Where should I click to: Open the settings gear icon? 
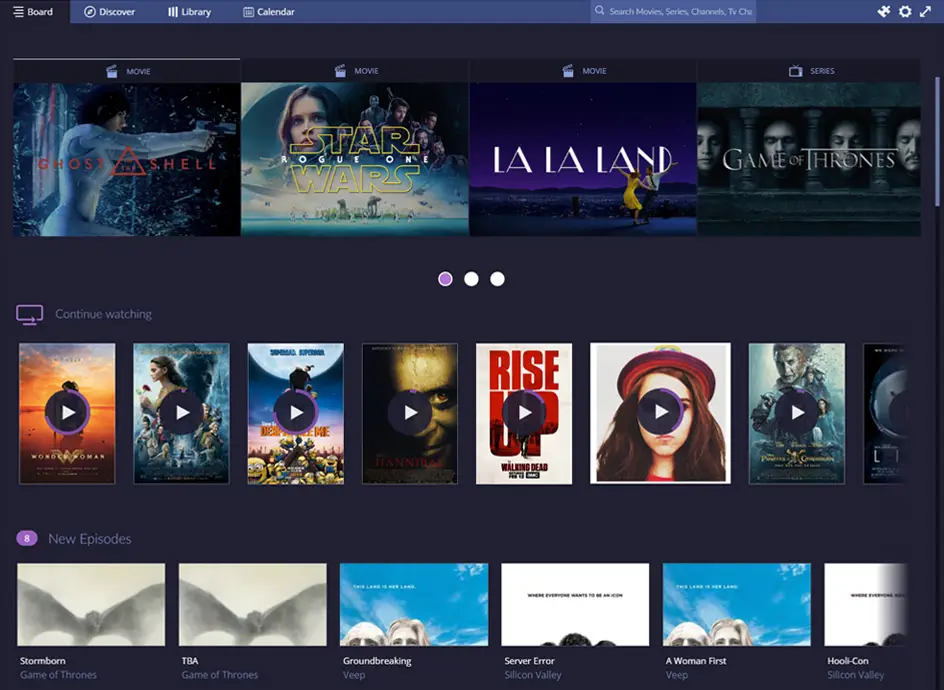905,12
